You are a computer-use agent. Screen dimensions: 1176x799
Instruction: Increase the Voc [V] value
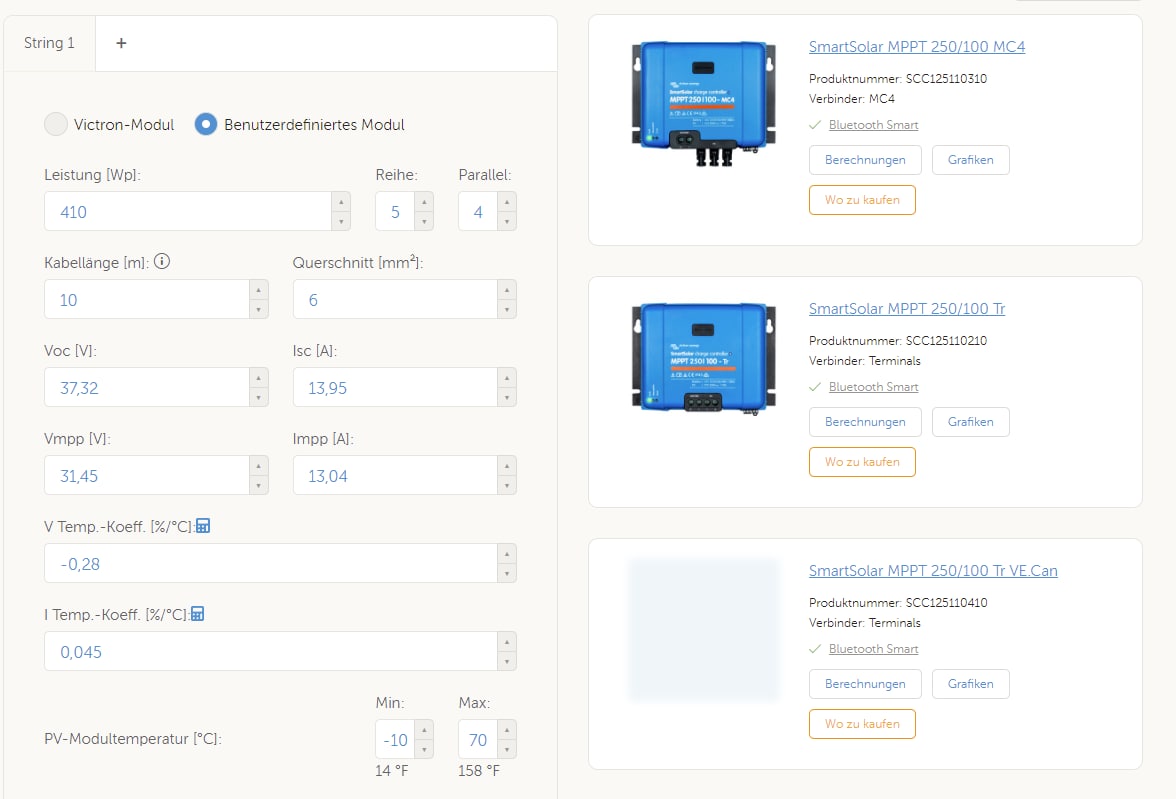point(259,377)
